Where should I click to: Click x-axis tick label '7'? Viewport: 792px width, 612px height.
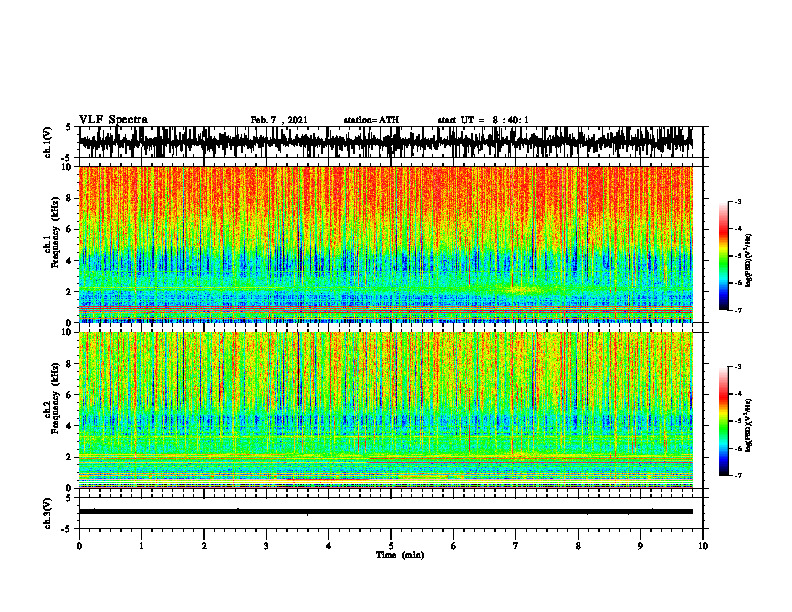tap(516, 546)
